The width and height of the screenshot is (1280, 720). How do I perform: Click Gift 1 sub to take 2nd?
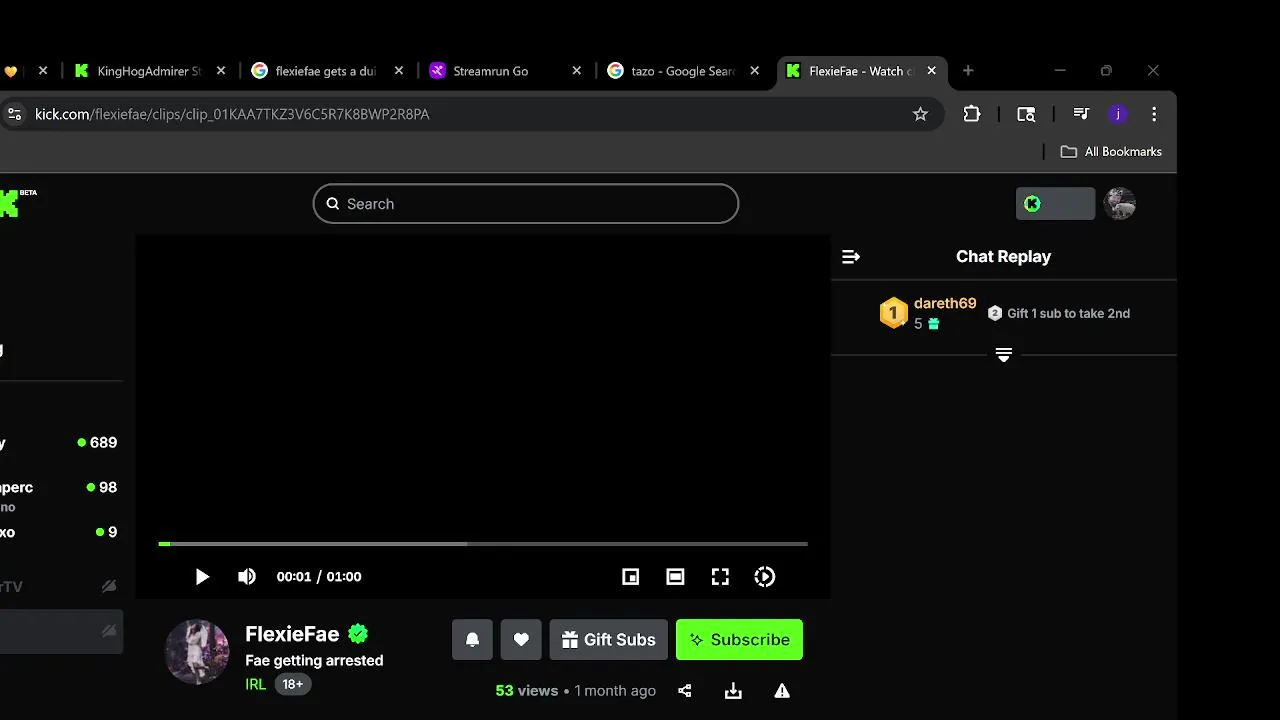point(1059,313)
